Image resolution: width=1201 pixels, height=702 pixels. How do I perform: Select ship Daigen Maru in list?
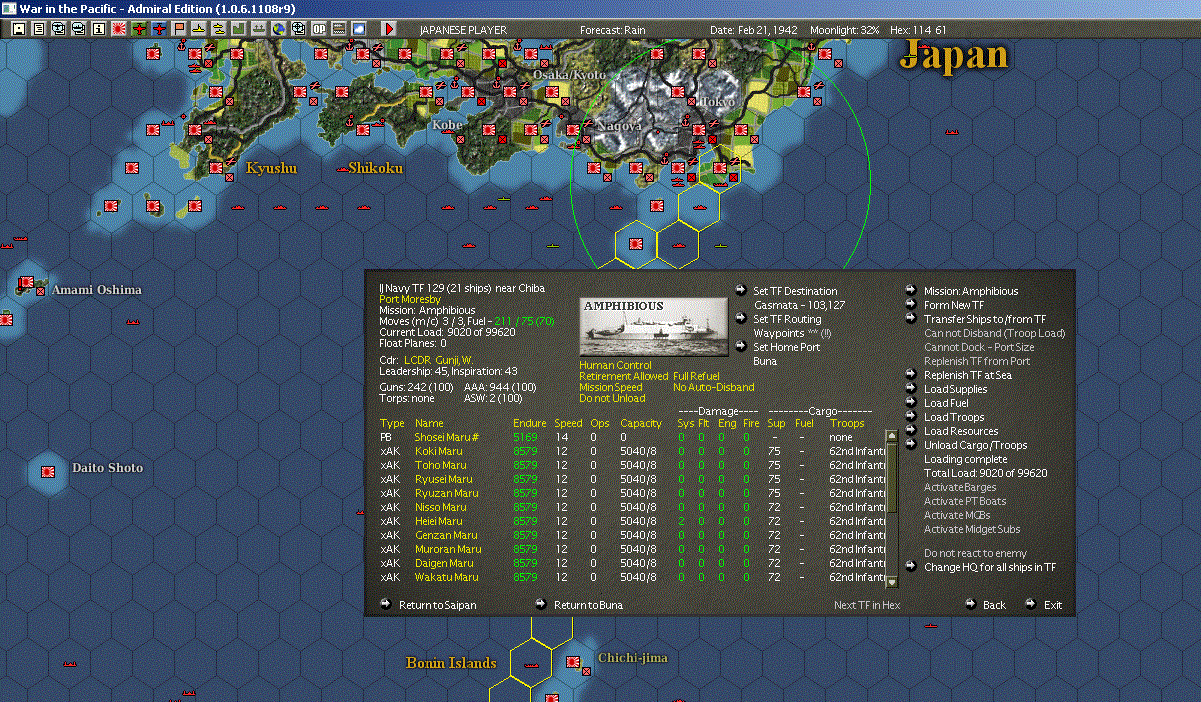[445, 563]
